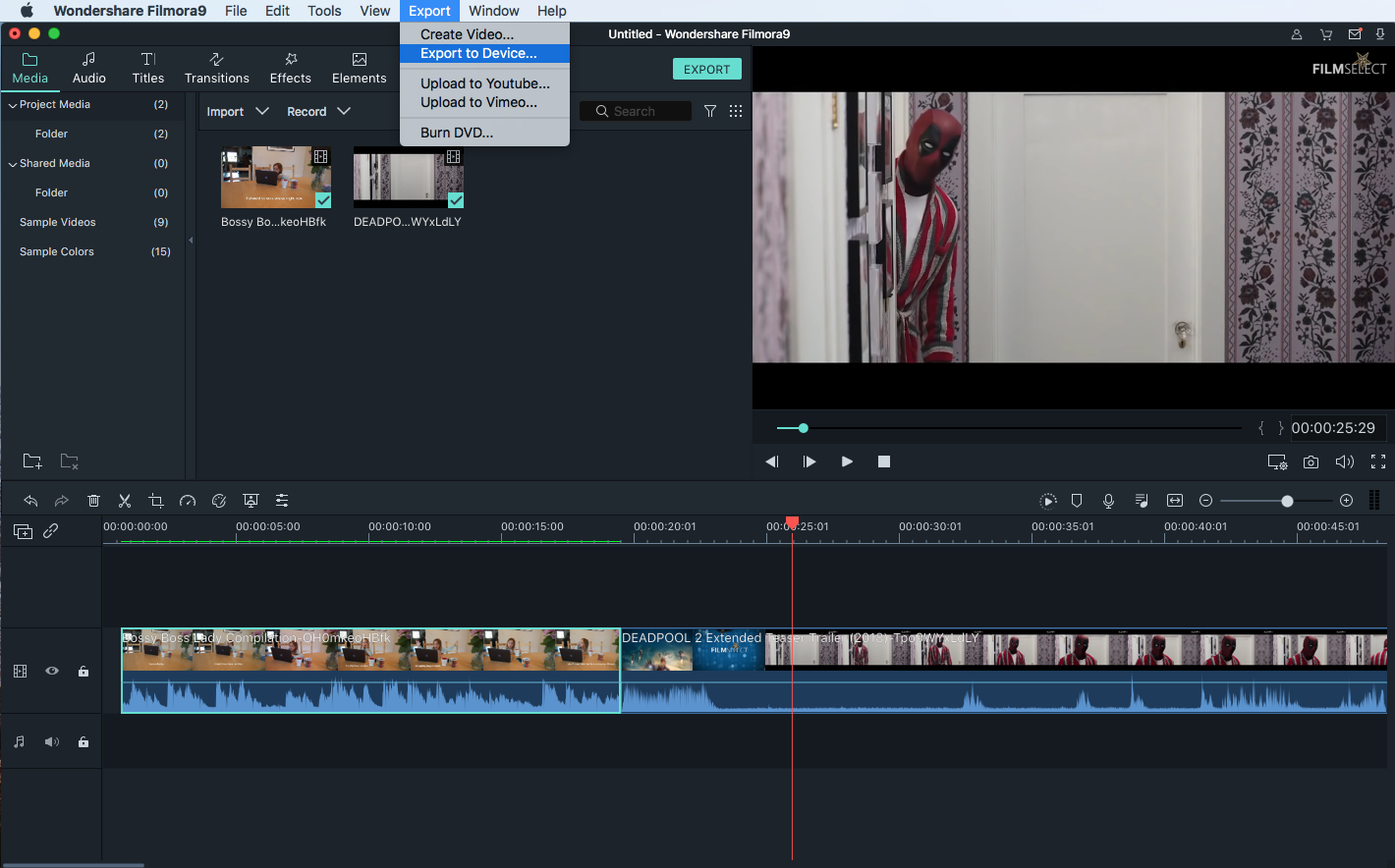The width and height of the screenshot is (1395, 868).
Task: Open the crop tool in timeline toolbar
Action: (156, 501)
